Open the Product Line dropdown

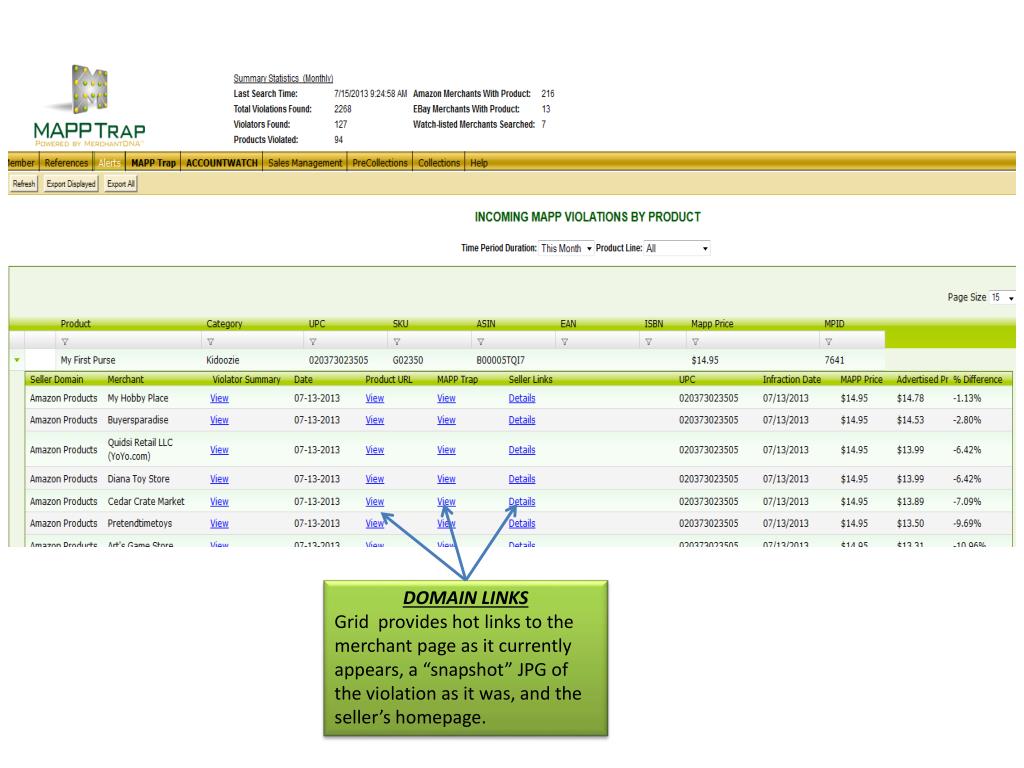677,248
